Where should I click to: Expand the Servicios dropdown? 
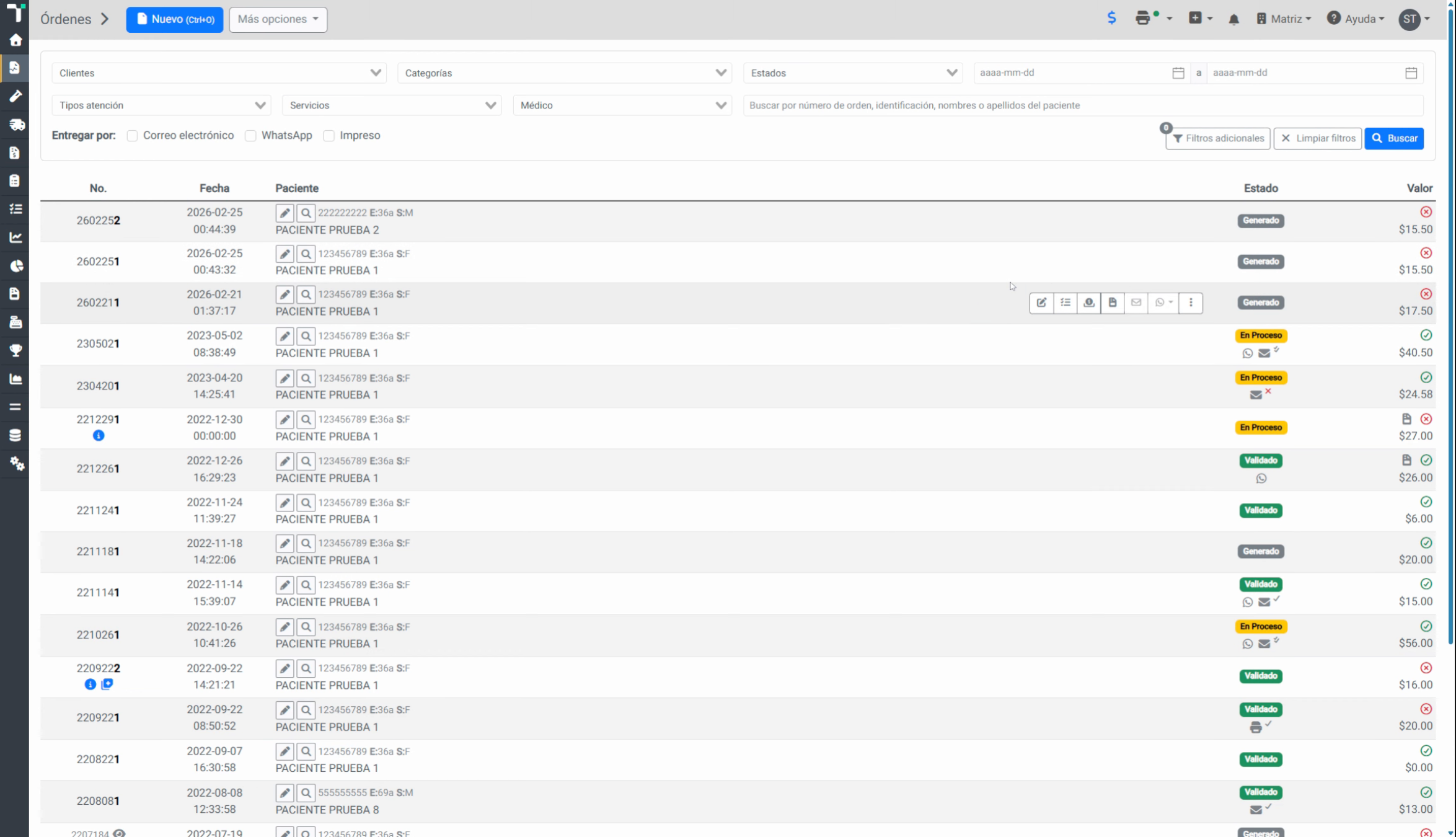(392, 105)
